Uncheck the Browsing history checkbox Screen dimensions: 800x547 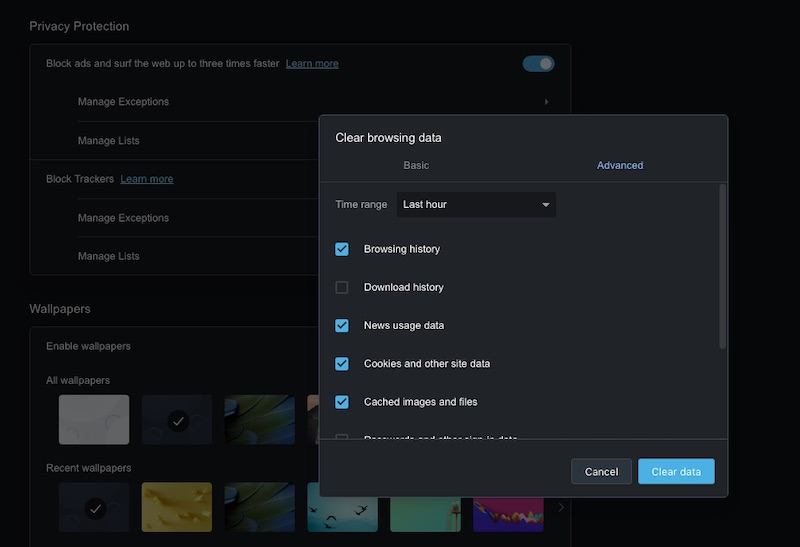342,249
